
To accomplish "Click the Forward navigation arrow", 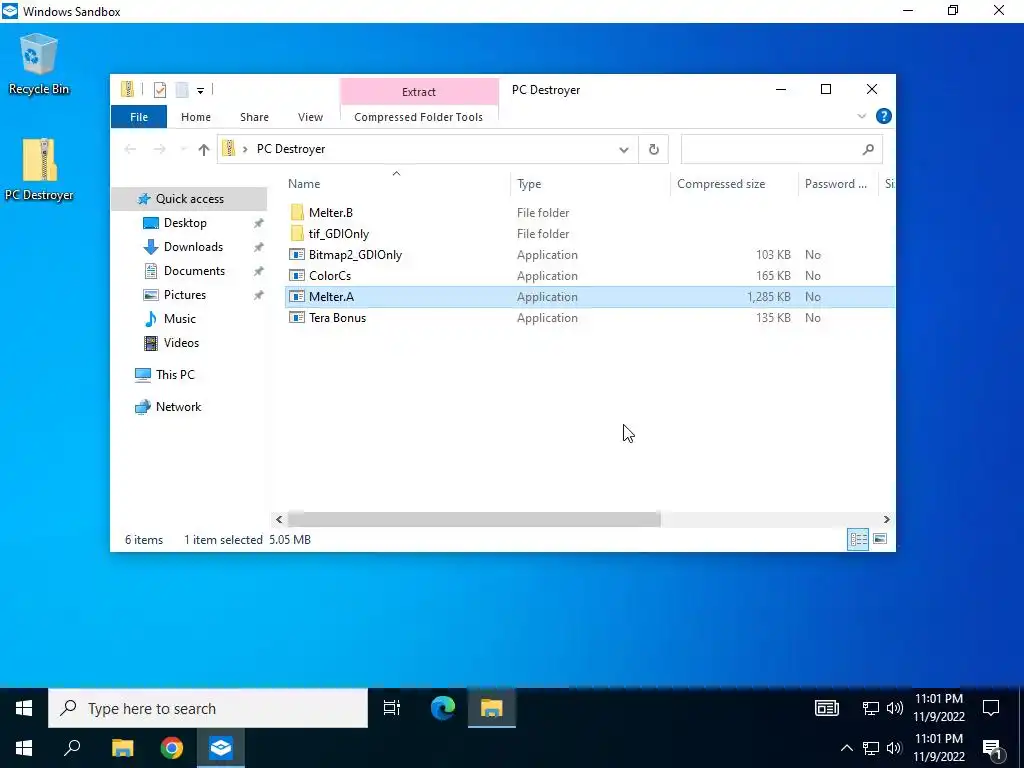I will pyautogui.click(x=159, y=150).
